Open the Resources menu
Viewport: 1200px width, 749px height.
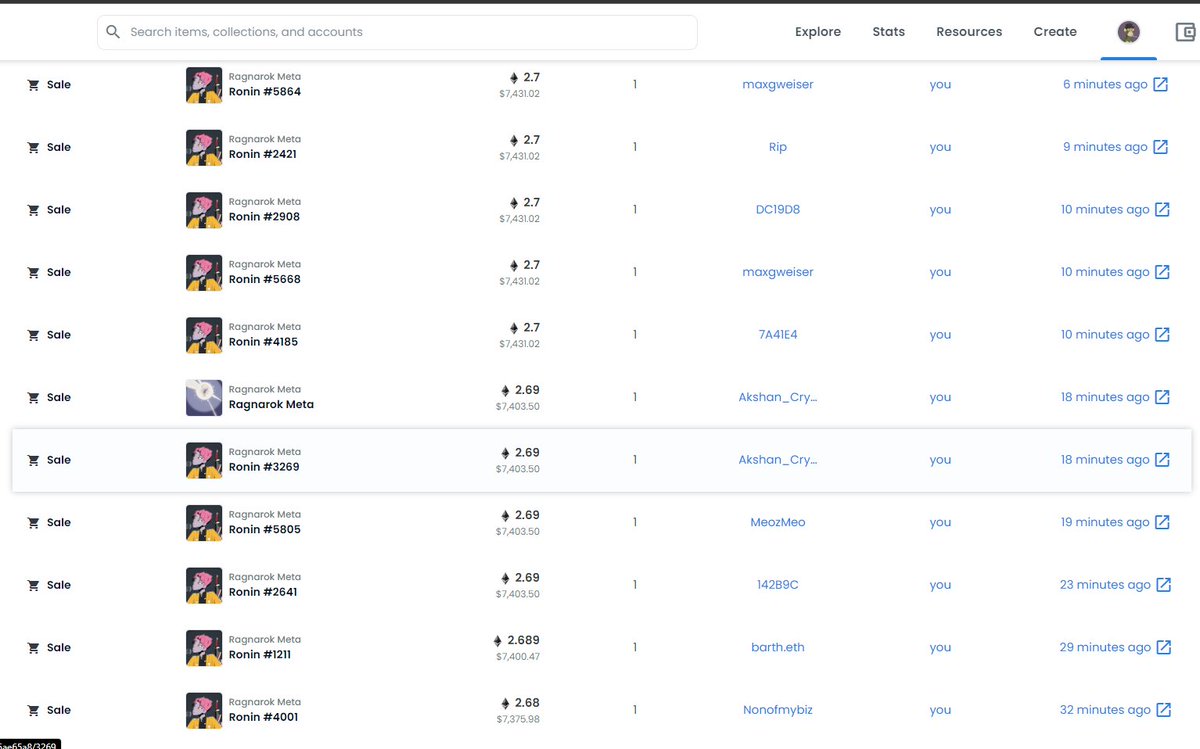969,32
